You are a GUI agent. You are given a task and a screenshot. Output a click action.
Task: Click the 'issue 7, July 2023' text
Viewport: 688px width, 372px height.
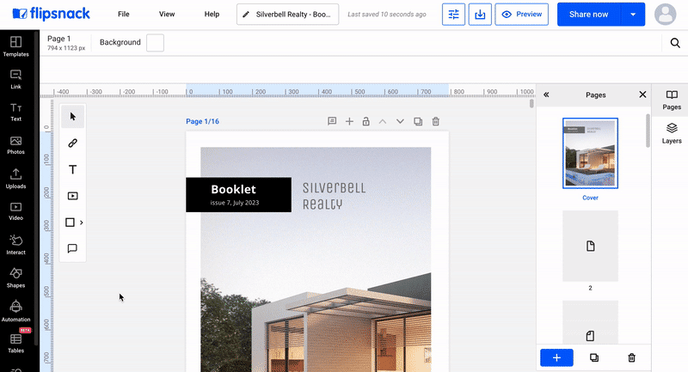click(234, 203)
